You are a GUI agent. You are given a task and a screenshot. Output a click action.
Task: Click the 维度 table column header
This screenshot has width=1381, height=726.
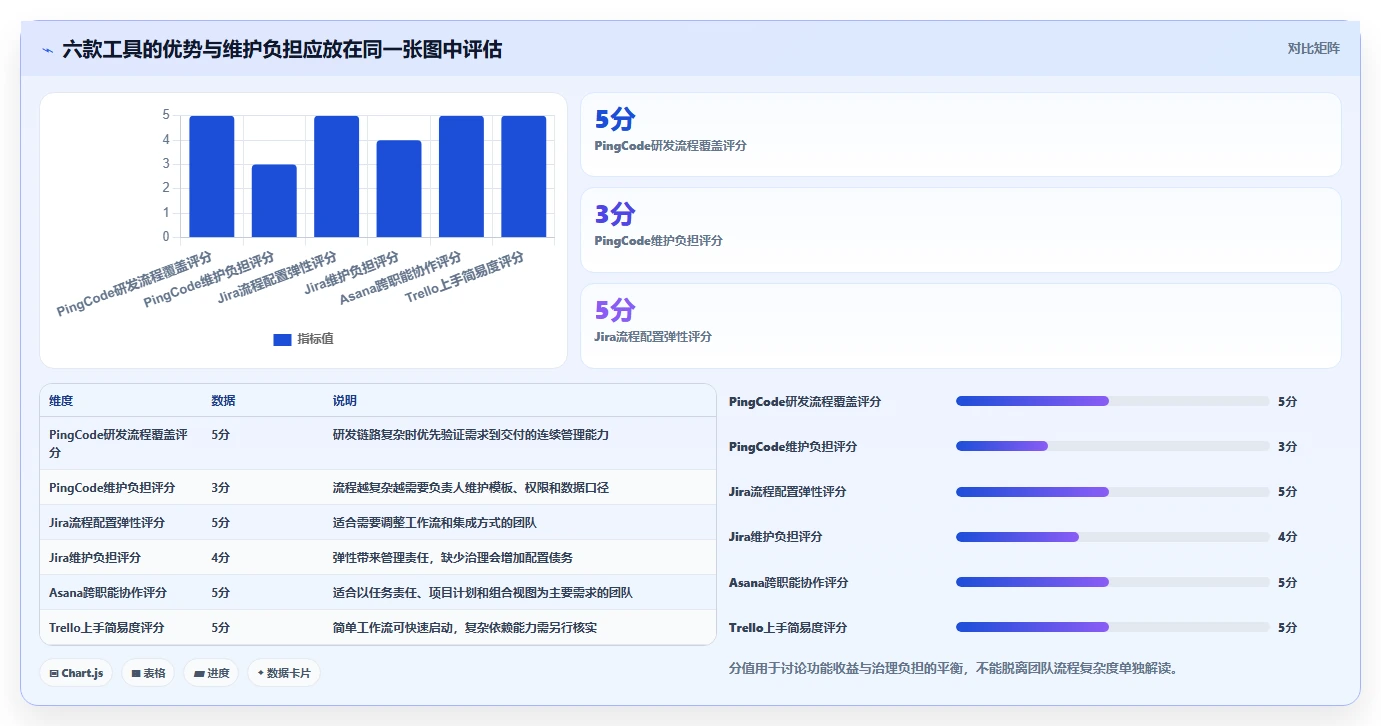click(x=61, y=401)
